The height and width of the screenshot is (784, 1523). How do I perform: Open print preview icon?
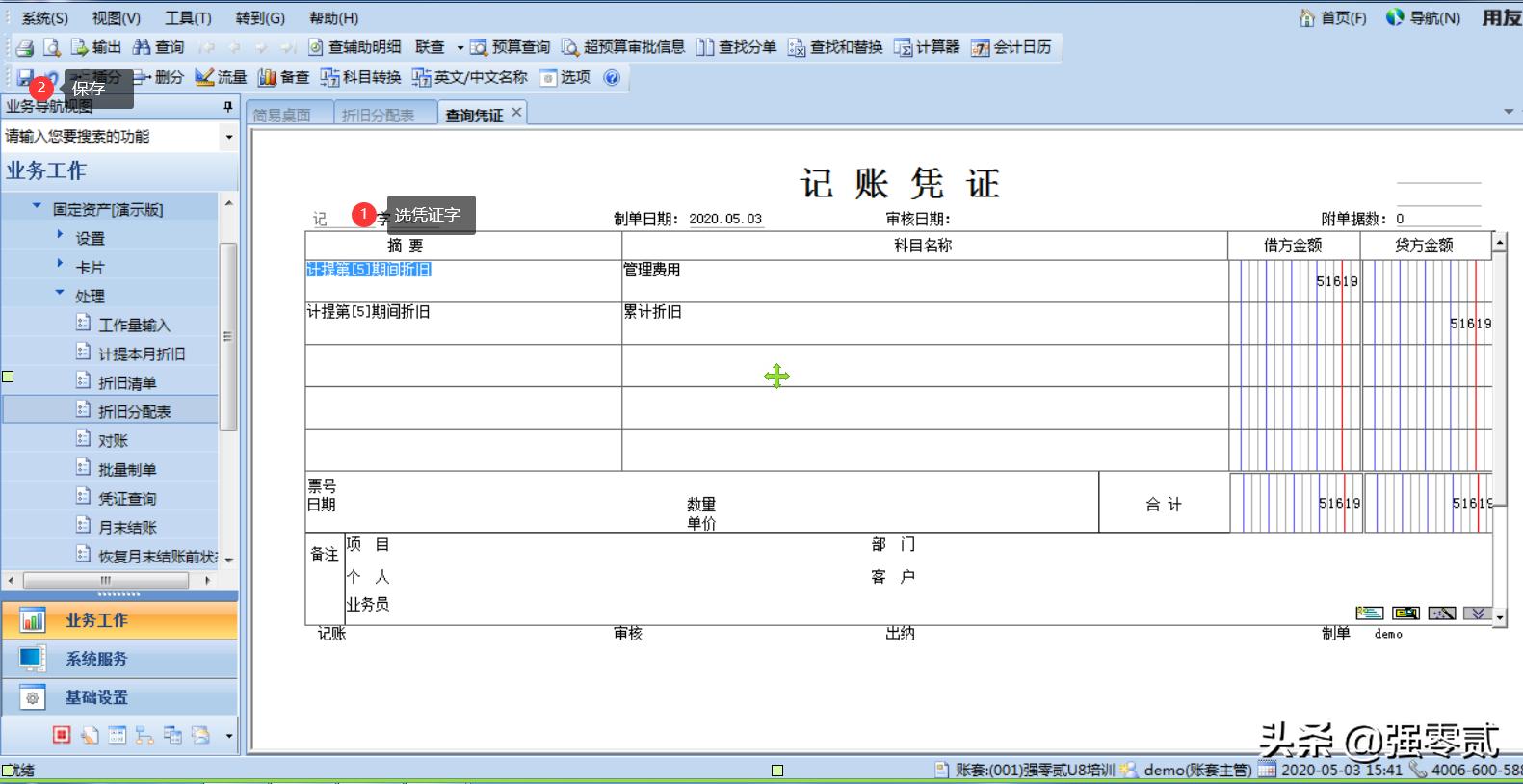coord(52,47)
